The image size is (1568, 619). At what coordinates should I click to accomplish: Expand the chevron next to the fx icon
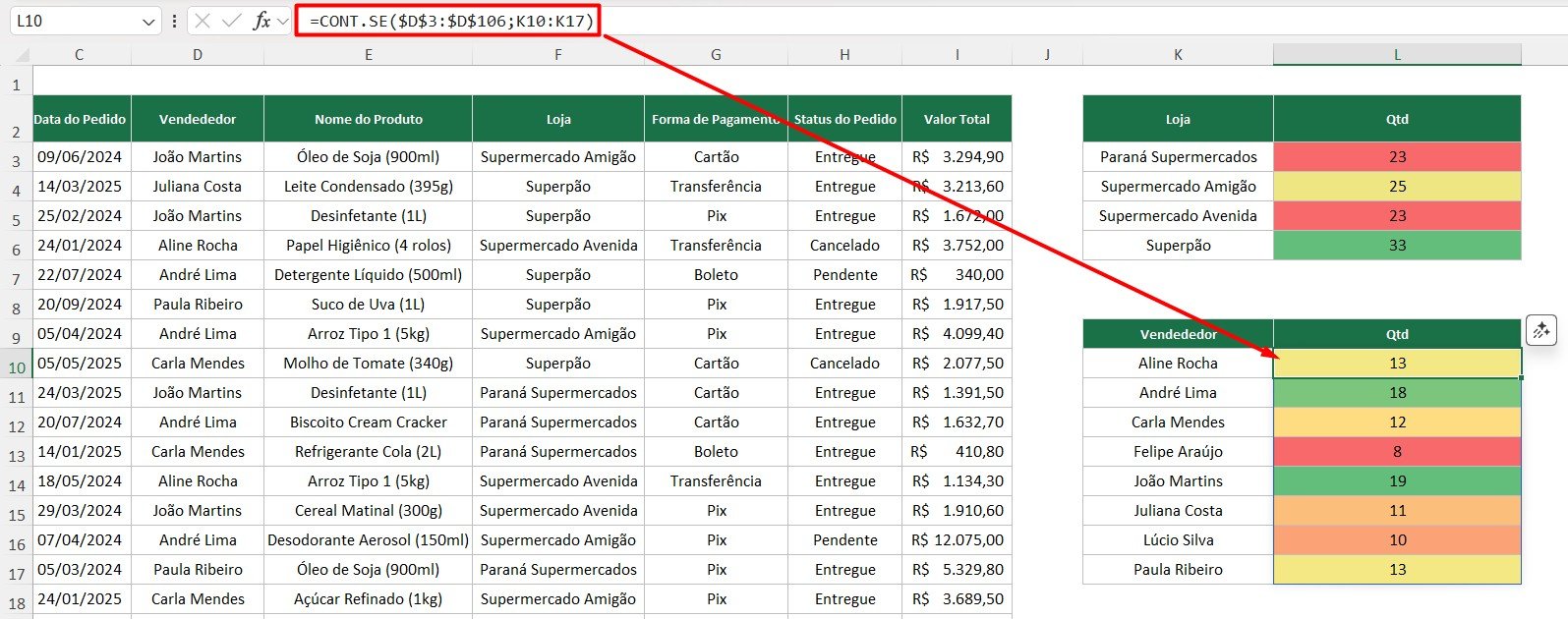point(283,21)
